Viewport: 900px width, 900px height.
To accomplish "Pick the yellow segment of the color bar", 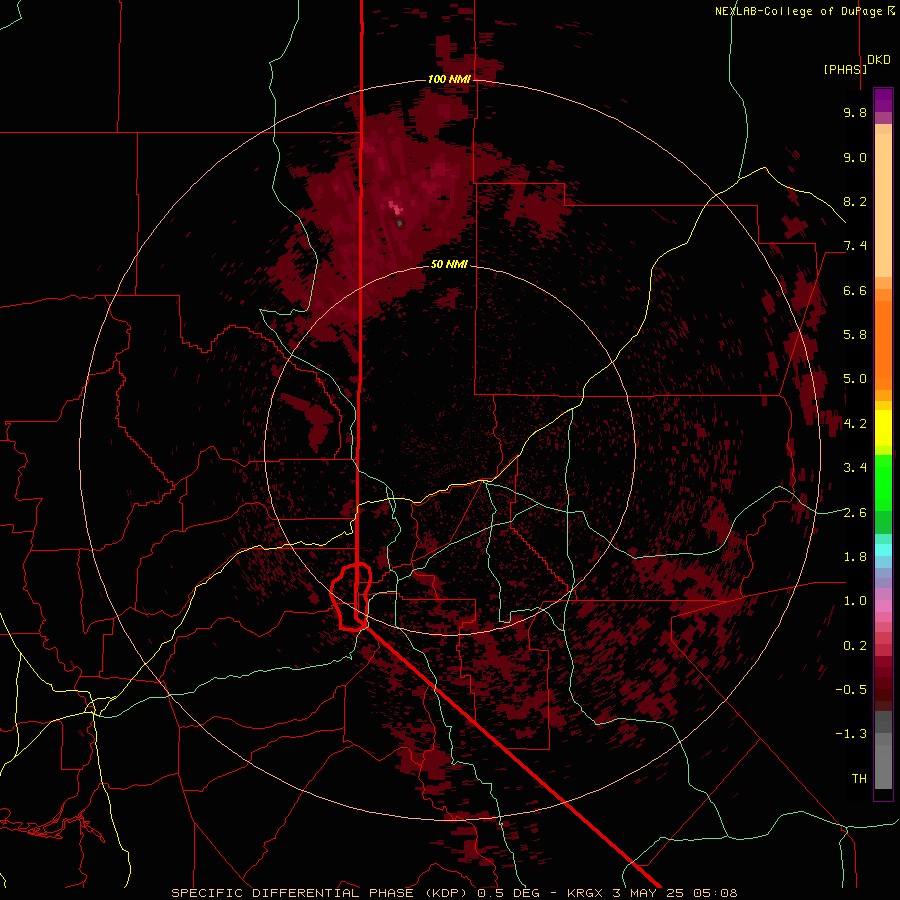I will click(883, 428).
